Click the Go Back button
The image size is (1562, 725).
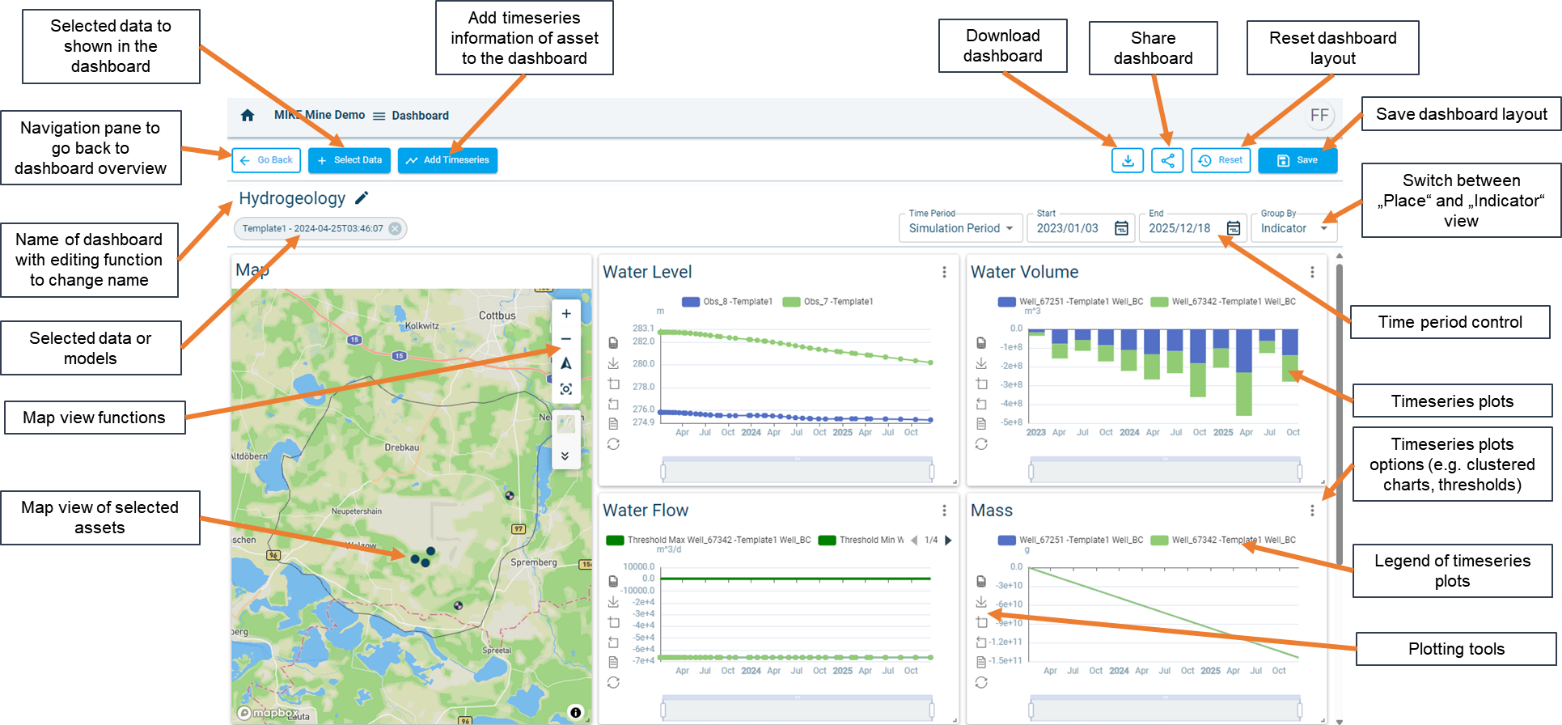[x=266, y=160]
